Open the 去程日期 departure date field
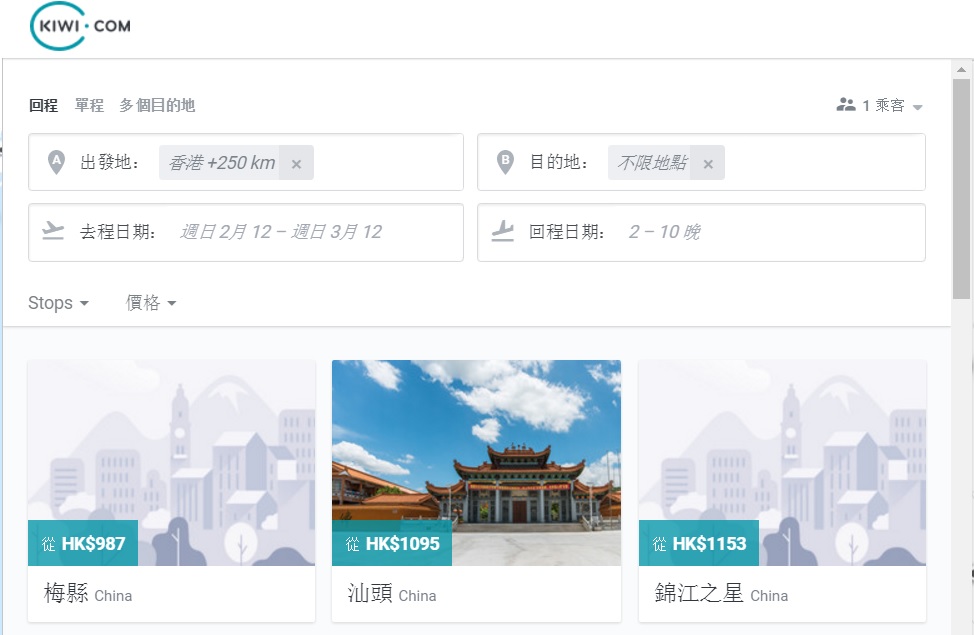This screenshot has height=635, width=974. tap(246, 232)
